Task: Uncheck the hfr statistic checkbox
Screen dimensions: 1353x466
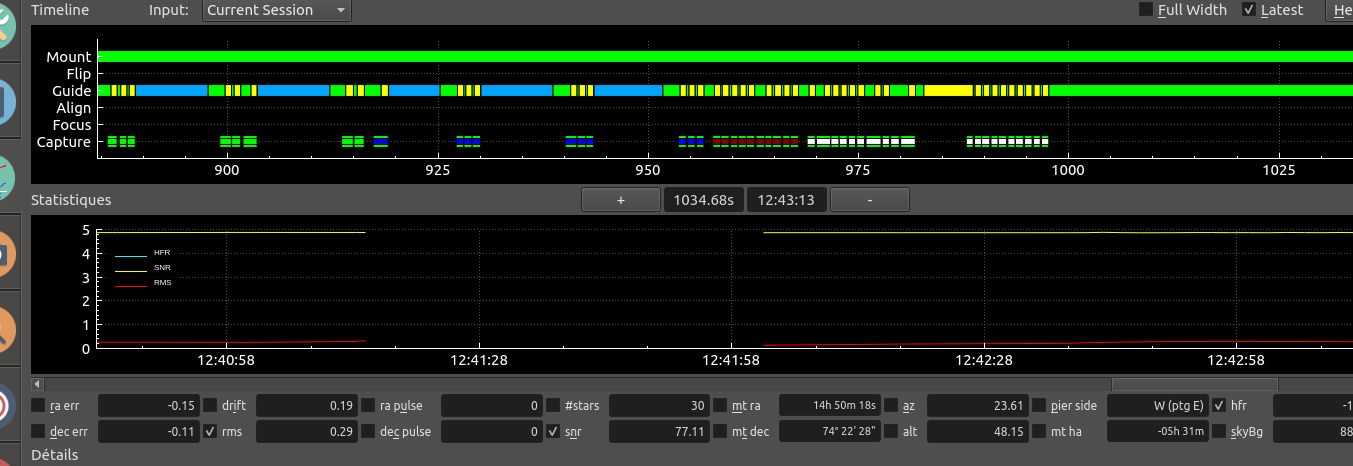Action: click(1220, 406)
